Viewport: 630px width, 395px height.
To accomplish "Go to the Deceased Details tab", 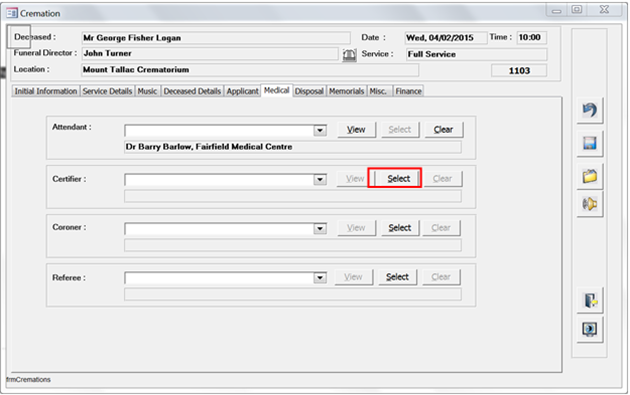I will point(192,91).
